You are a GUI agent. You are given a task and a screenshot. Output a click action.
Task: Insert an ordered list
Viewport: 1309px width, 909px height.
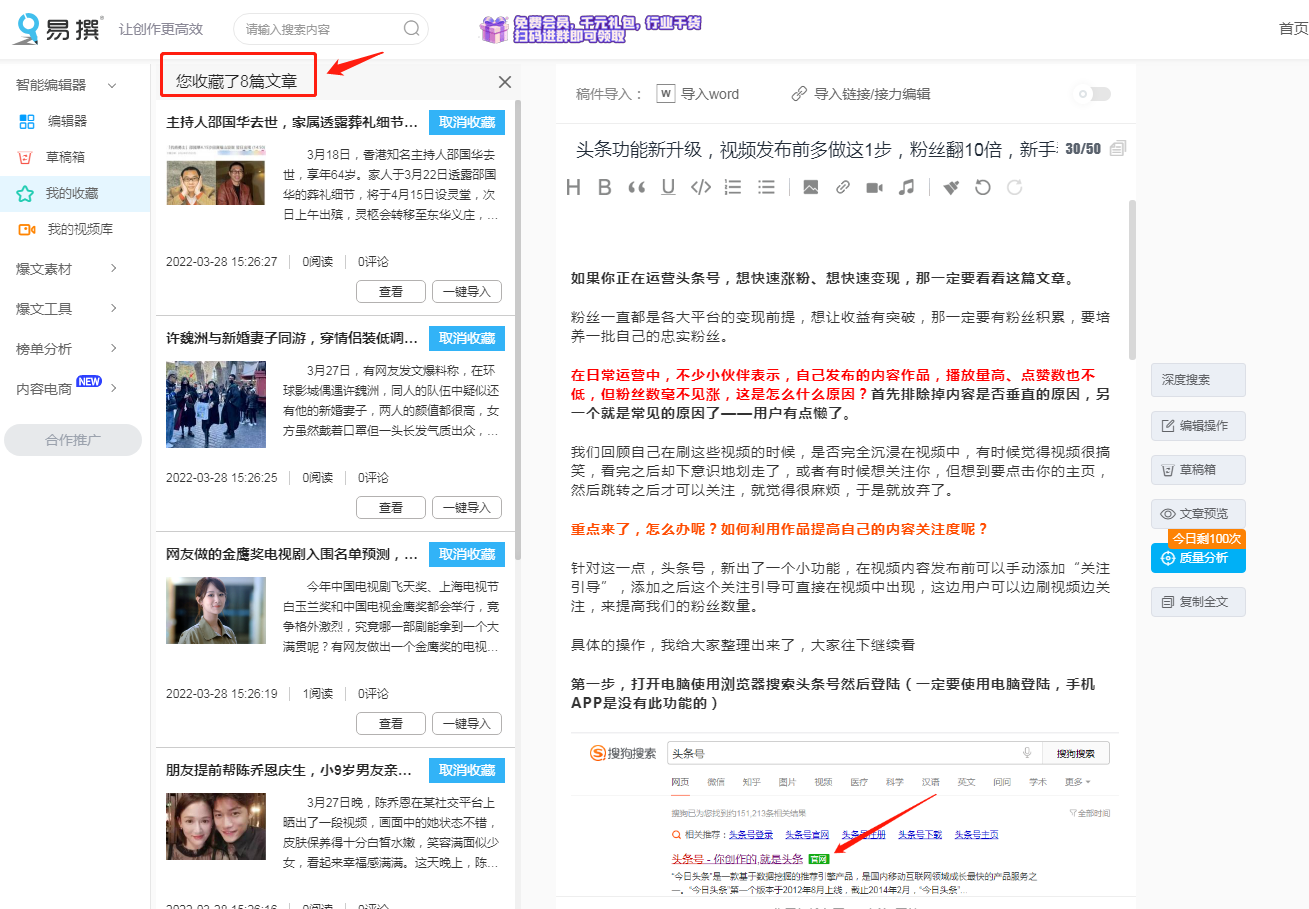[733, 187]
